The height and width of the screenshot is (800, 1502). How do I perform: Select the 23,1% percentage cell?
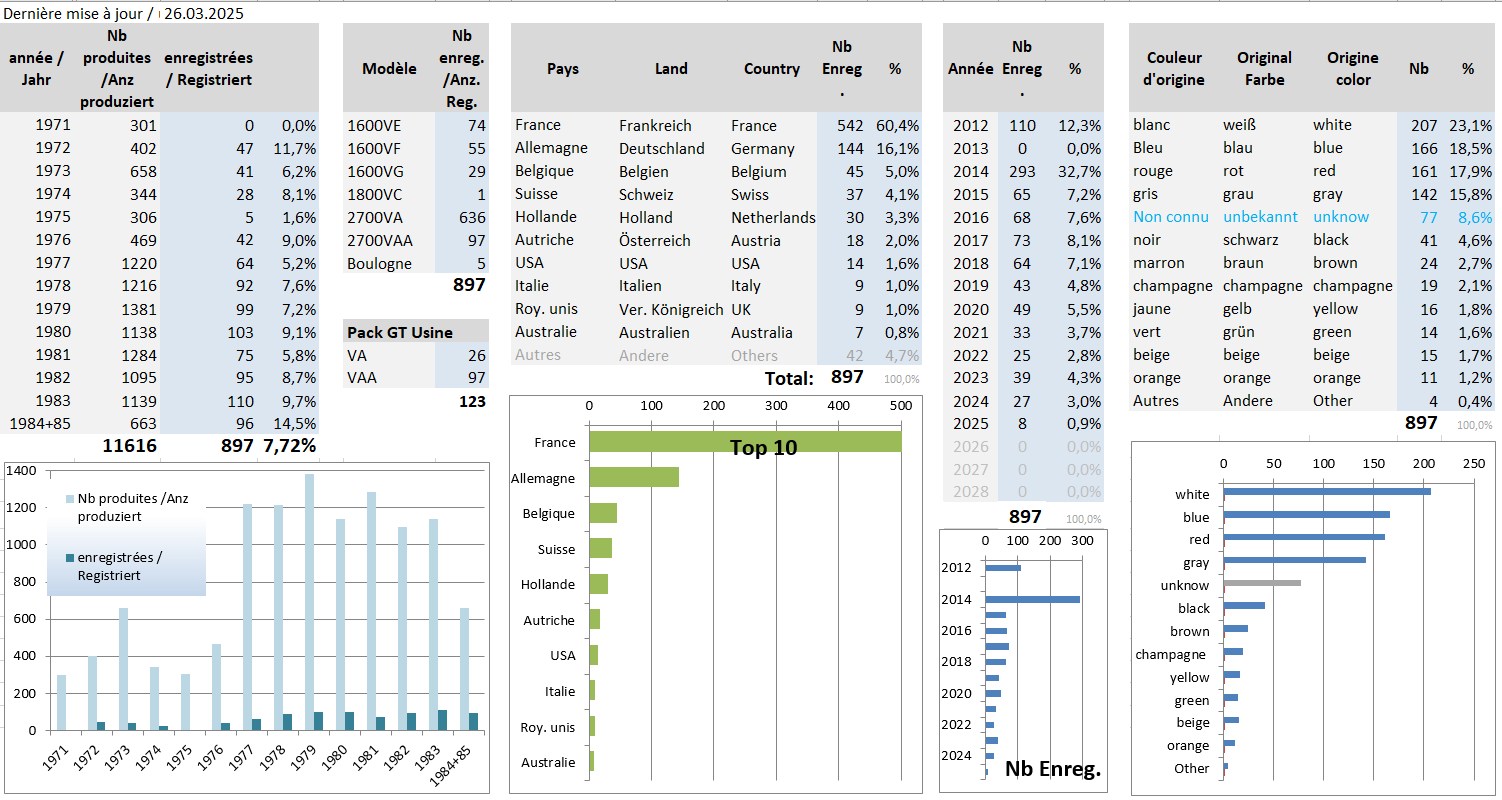point(1470,125)
